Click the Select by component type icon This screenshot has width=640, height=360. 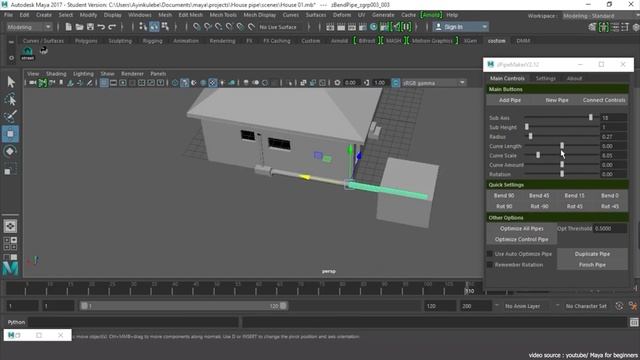coord(165,27)
